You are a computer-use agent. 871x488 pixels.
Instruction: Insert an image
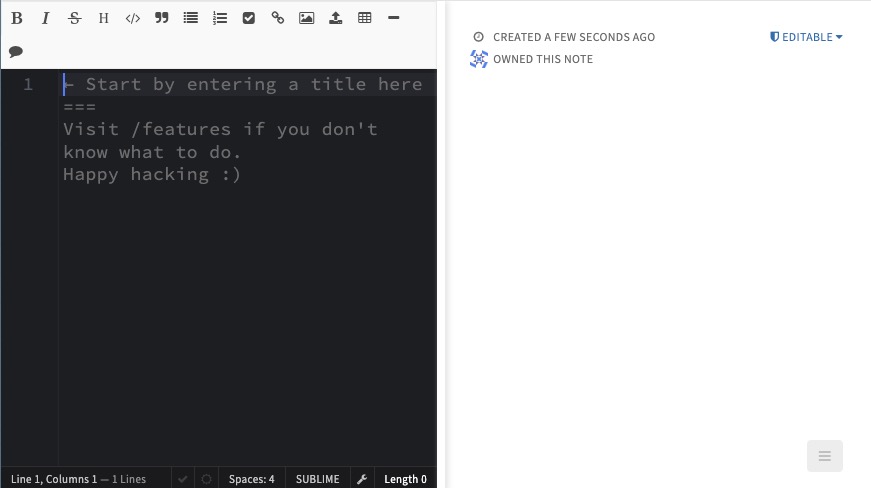[x=307, y=18]
